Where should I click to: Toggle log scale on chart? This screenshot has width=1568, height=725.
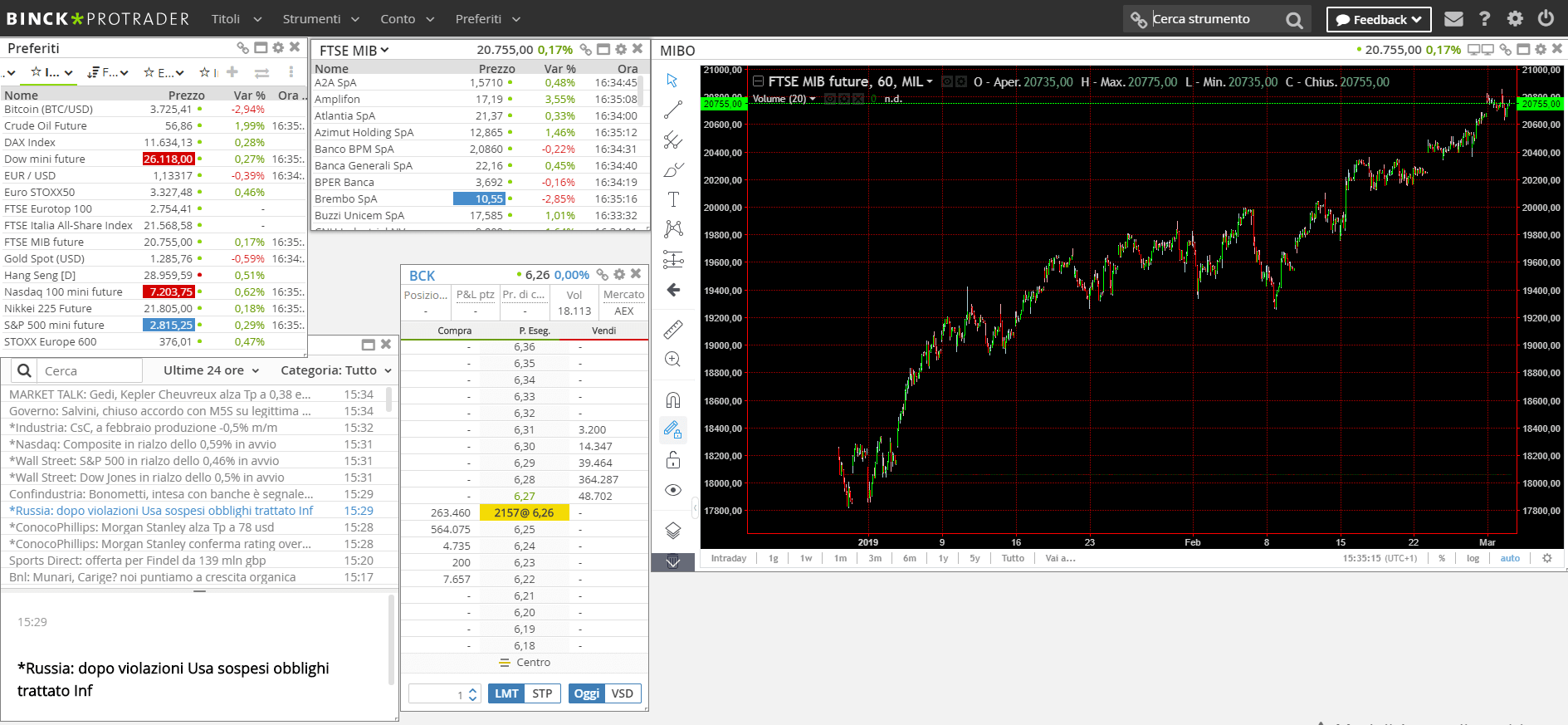click(1473, 558)
